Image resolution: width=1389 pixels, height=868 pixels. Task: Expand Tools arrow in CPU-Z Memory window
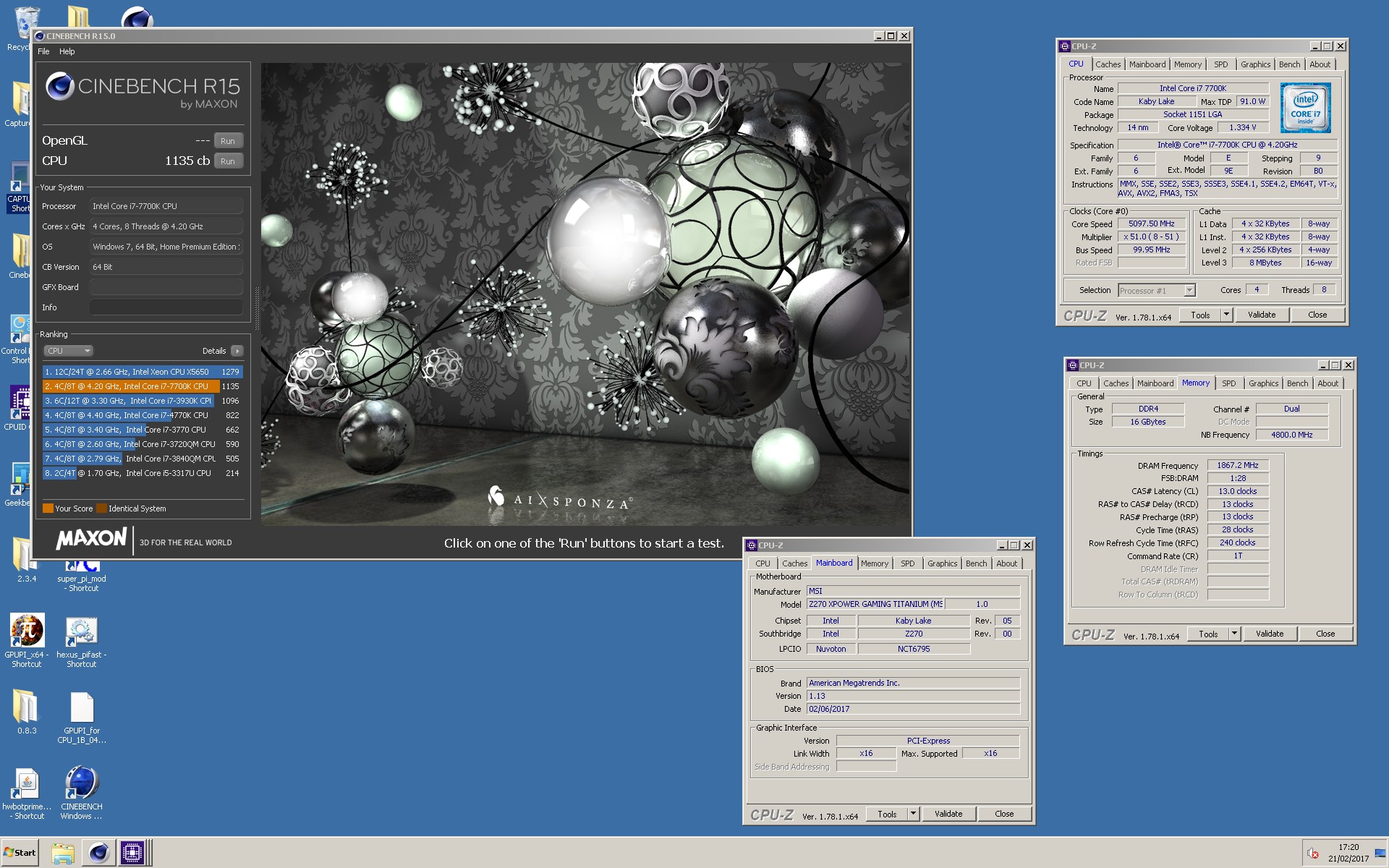[1233, 634]
